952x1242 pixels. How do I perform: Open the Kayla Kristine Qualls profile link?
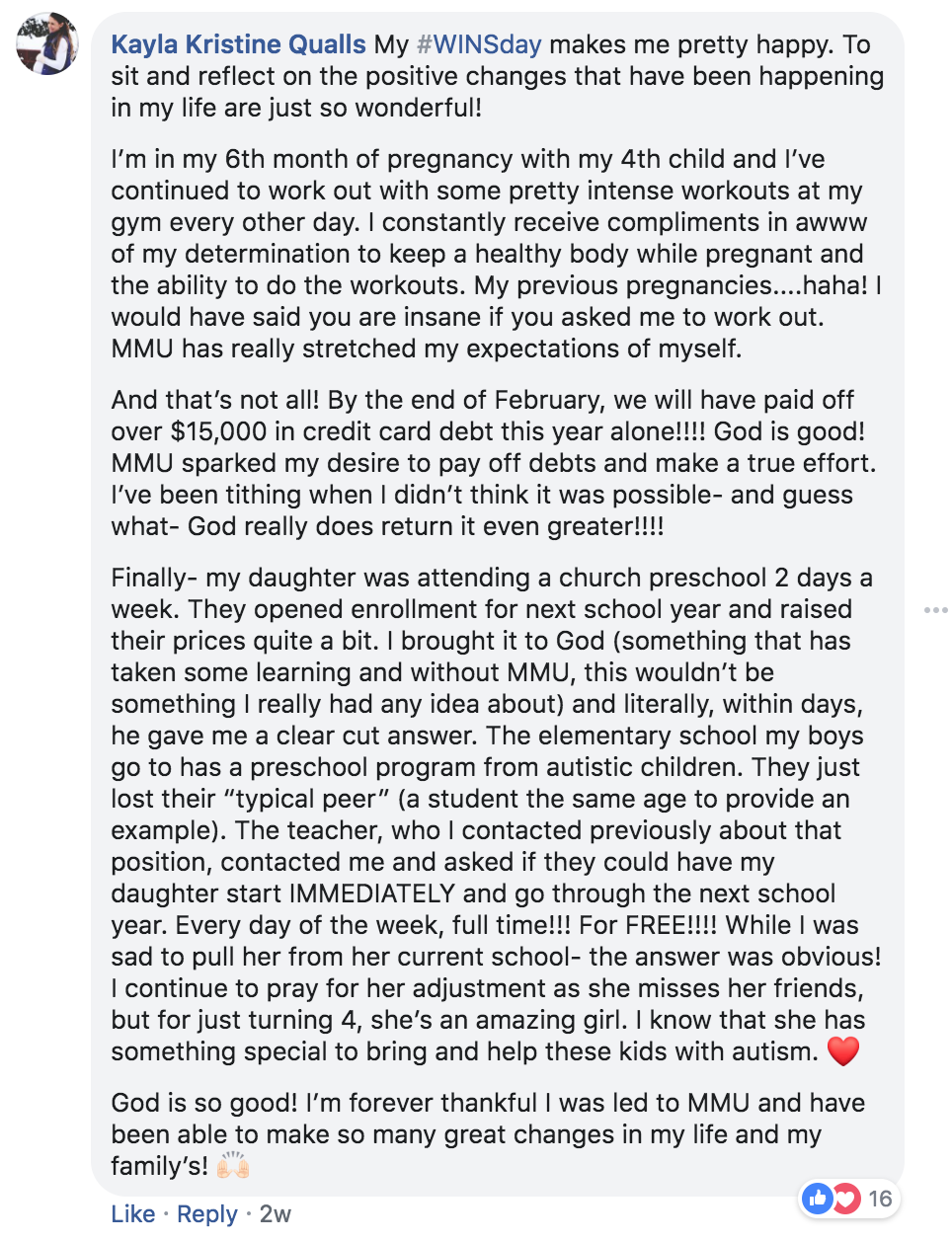(x=238, y=44)
